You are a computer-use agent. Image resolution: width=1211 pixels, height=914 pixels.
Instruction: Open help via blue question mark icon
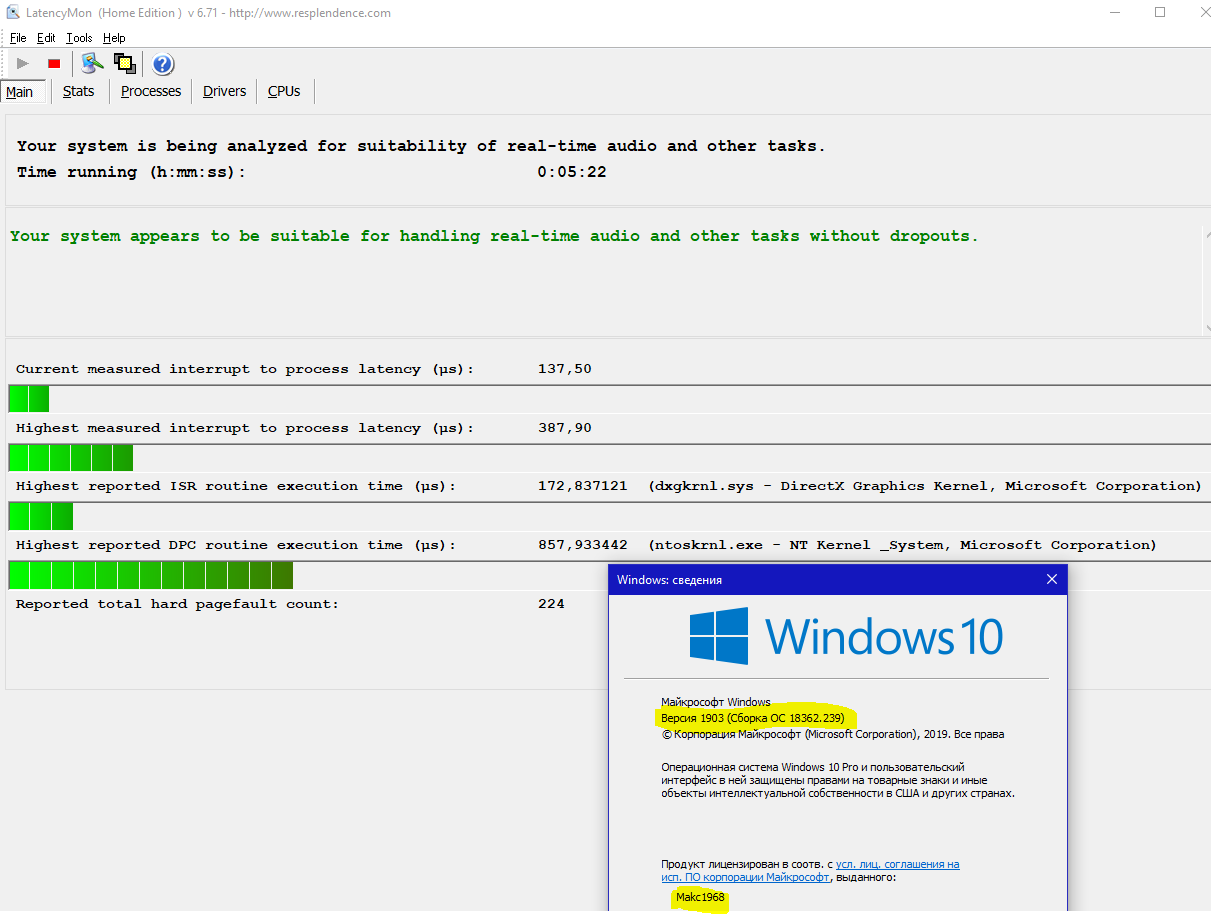pyautogui.click(x=163, y=65)
